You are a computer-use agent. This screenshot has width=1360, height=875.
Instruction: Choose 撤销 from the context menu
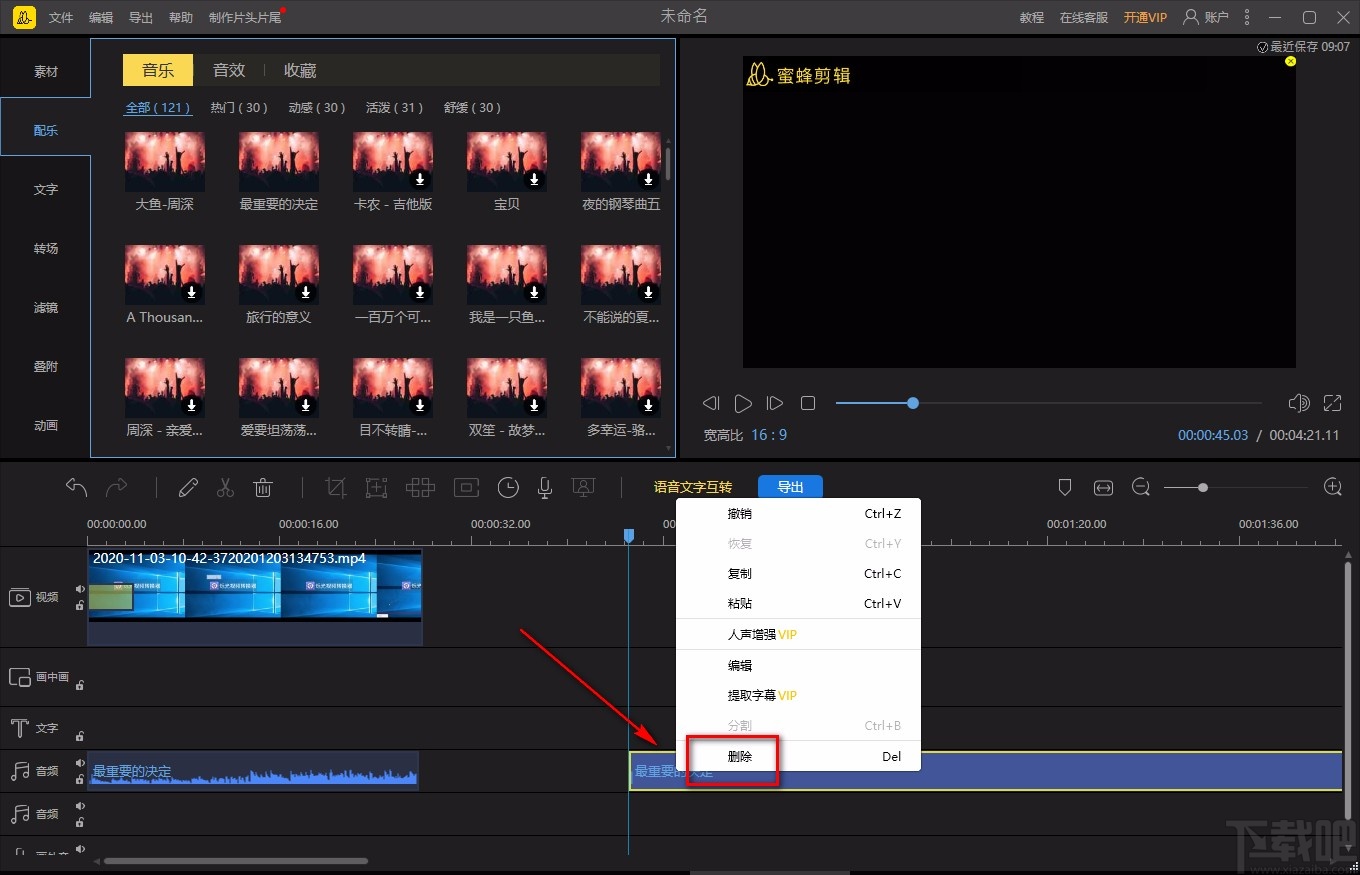click(x=798, y=514)
